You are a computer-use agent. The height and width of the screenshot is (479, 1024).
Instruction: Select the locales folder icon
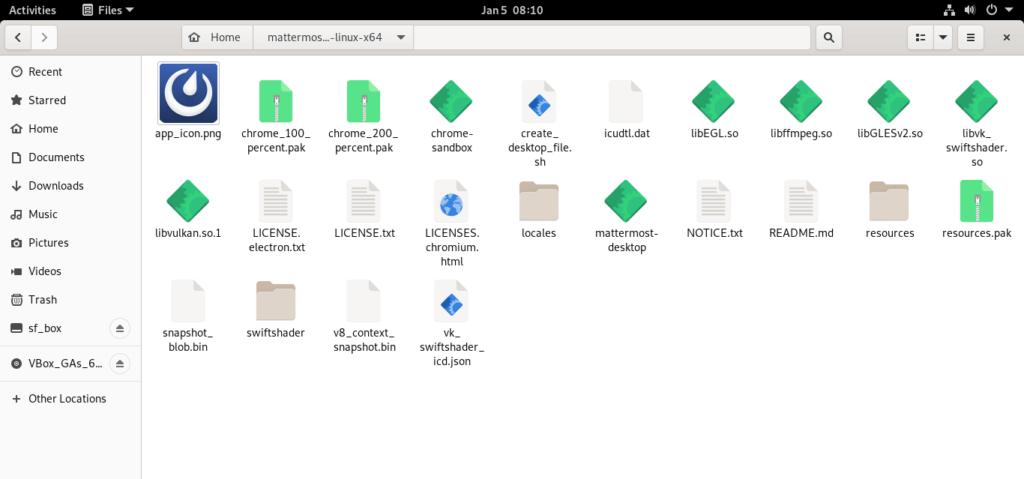539,201
